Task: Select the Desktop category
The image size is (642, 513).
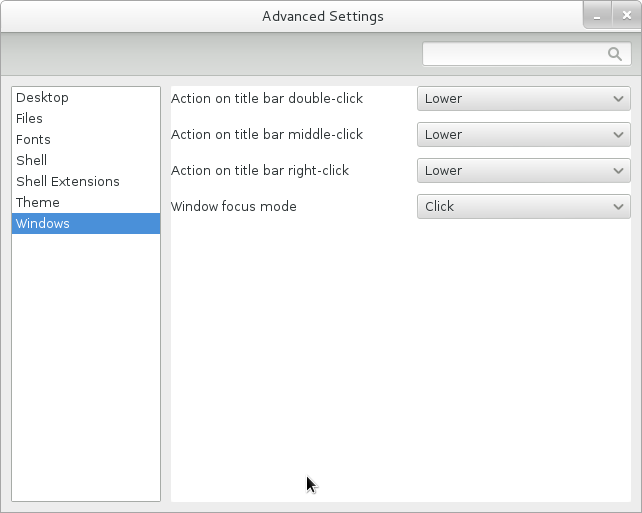Action: [x=86, y=97]
